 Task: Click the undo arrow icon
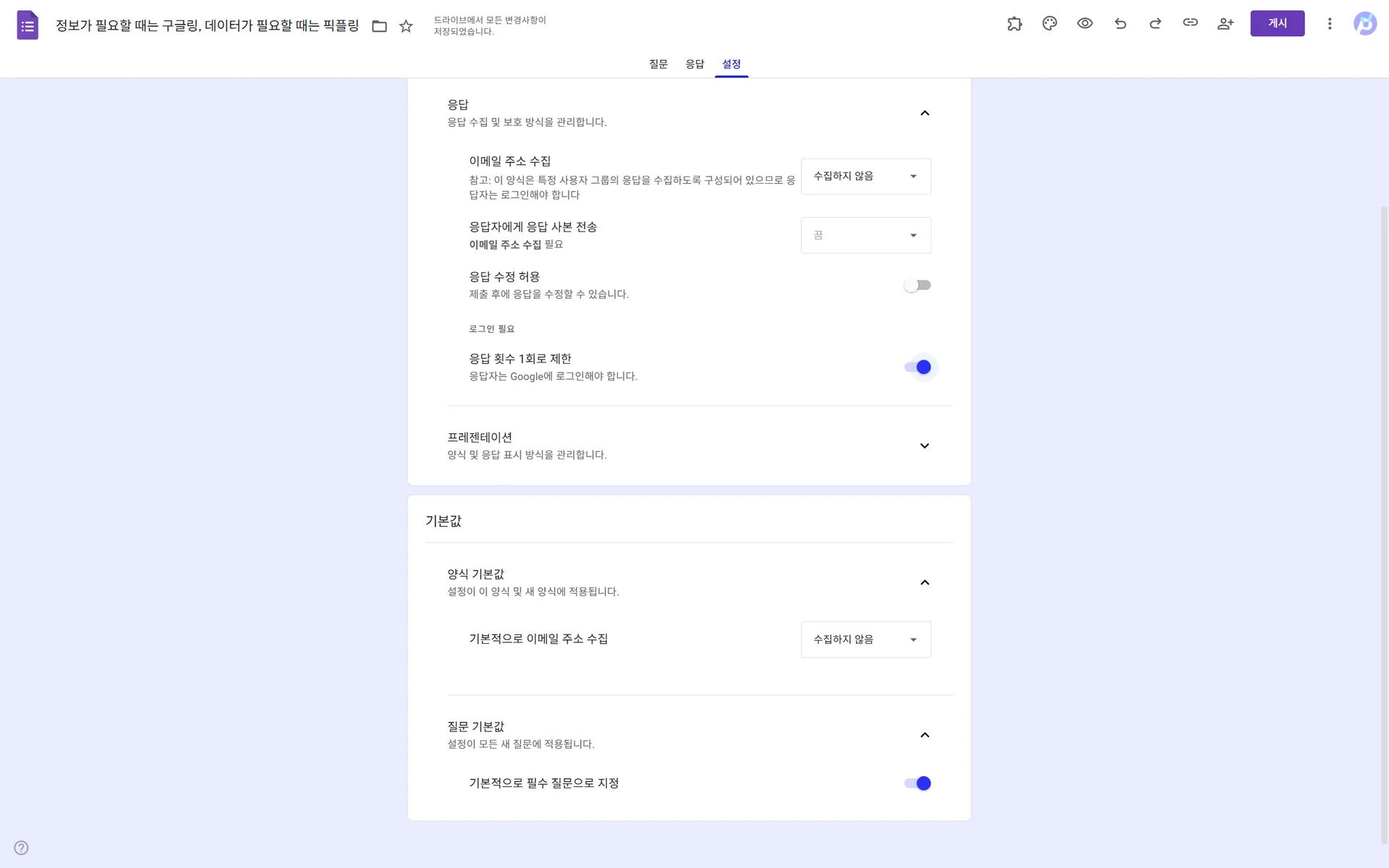tap(1120, 23)
